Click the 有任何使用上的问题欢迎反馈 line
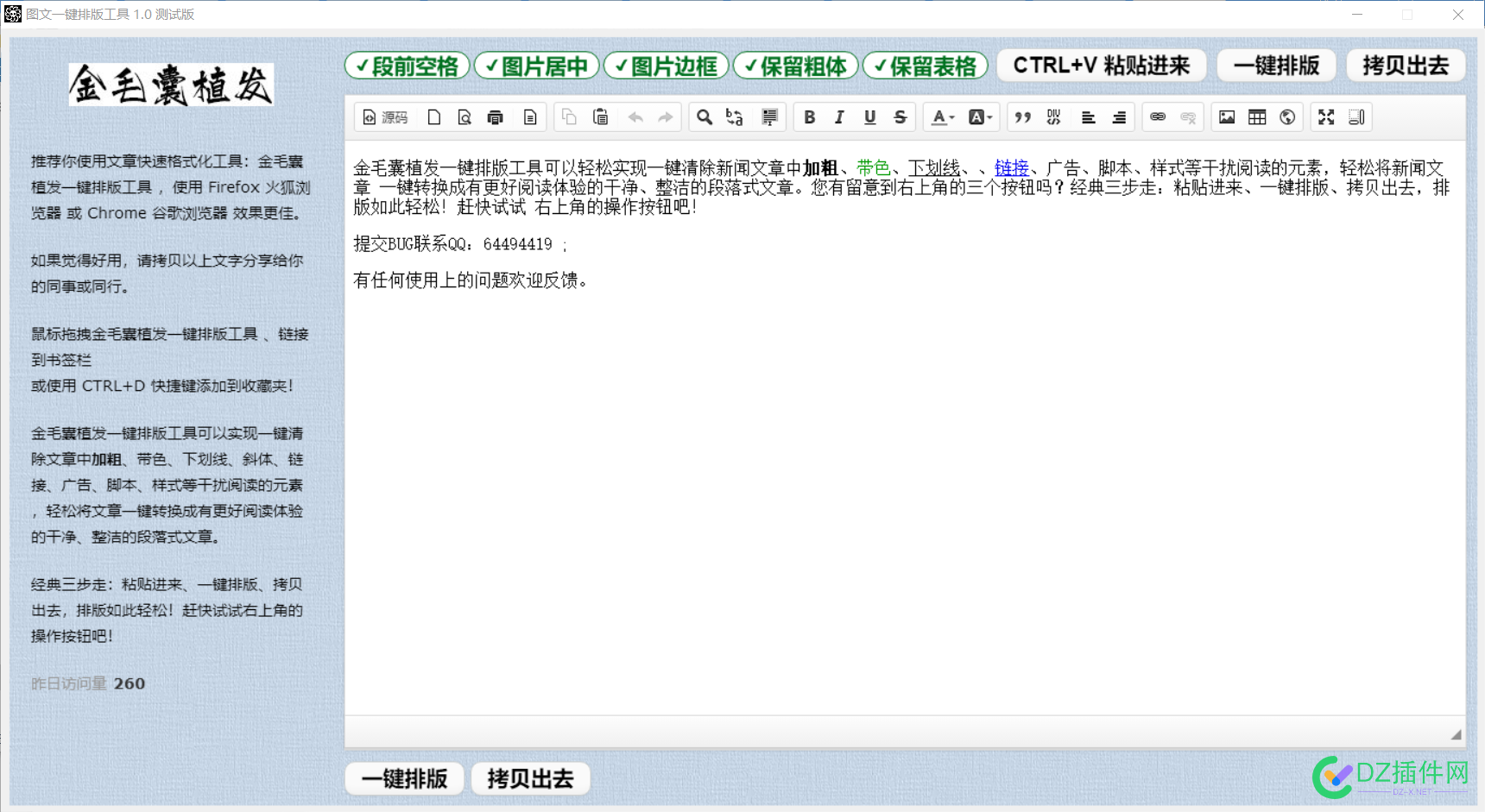The height and width of the screenshot is (812, 1485). [471, 280]
